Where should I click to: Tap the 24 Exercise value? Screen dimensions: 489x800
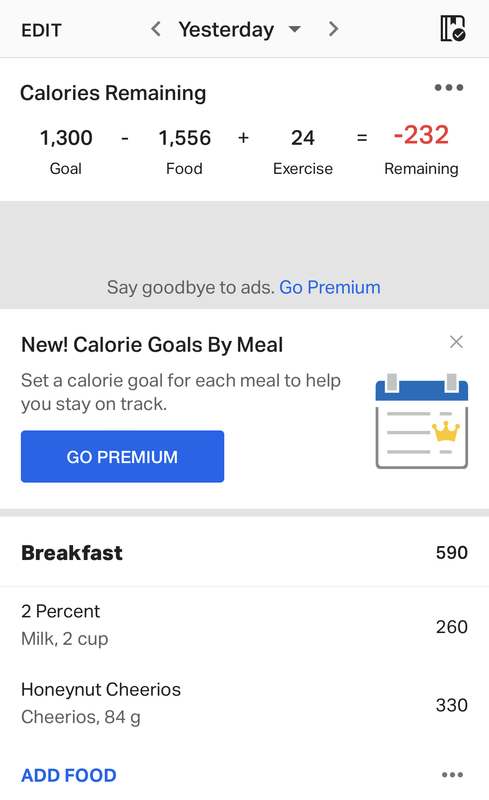click(x=303, y=138)
